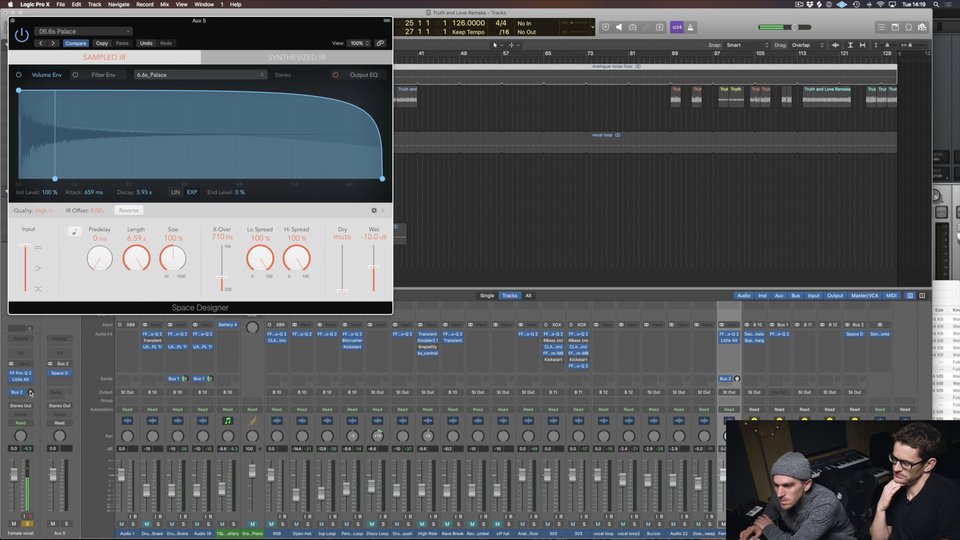960x540 pixels.
Task: Open the Snap Smart dropdown
Action: click(x=747, y=45)
